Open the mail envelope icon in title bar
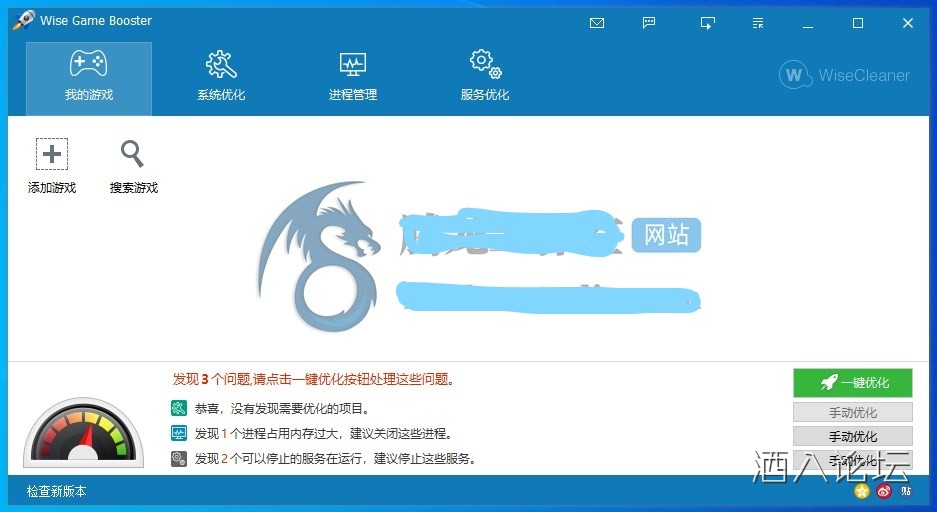This screenshot has height=512, width=937. tap(596, 23)
